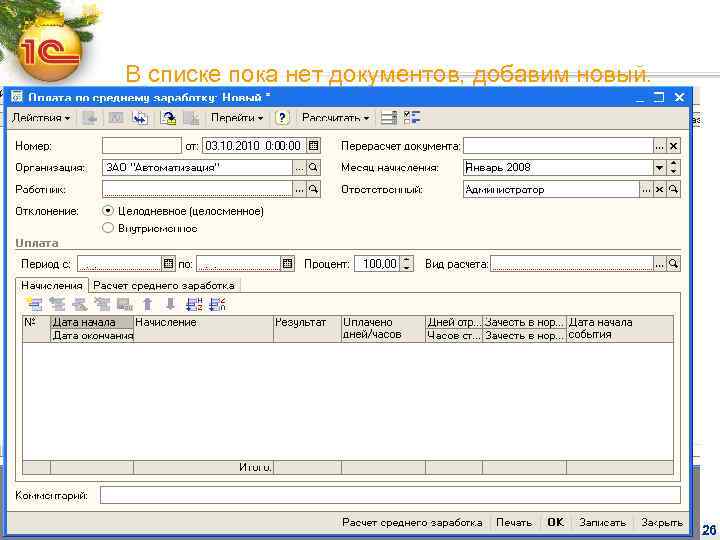
Task: Open the Действия menu
Action: pos(41,118)
